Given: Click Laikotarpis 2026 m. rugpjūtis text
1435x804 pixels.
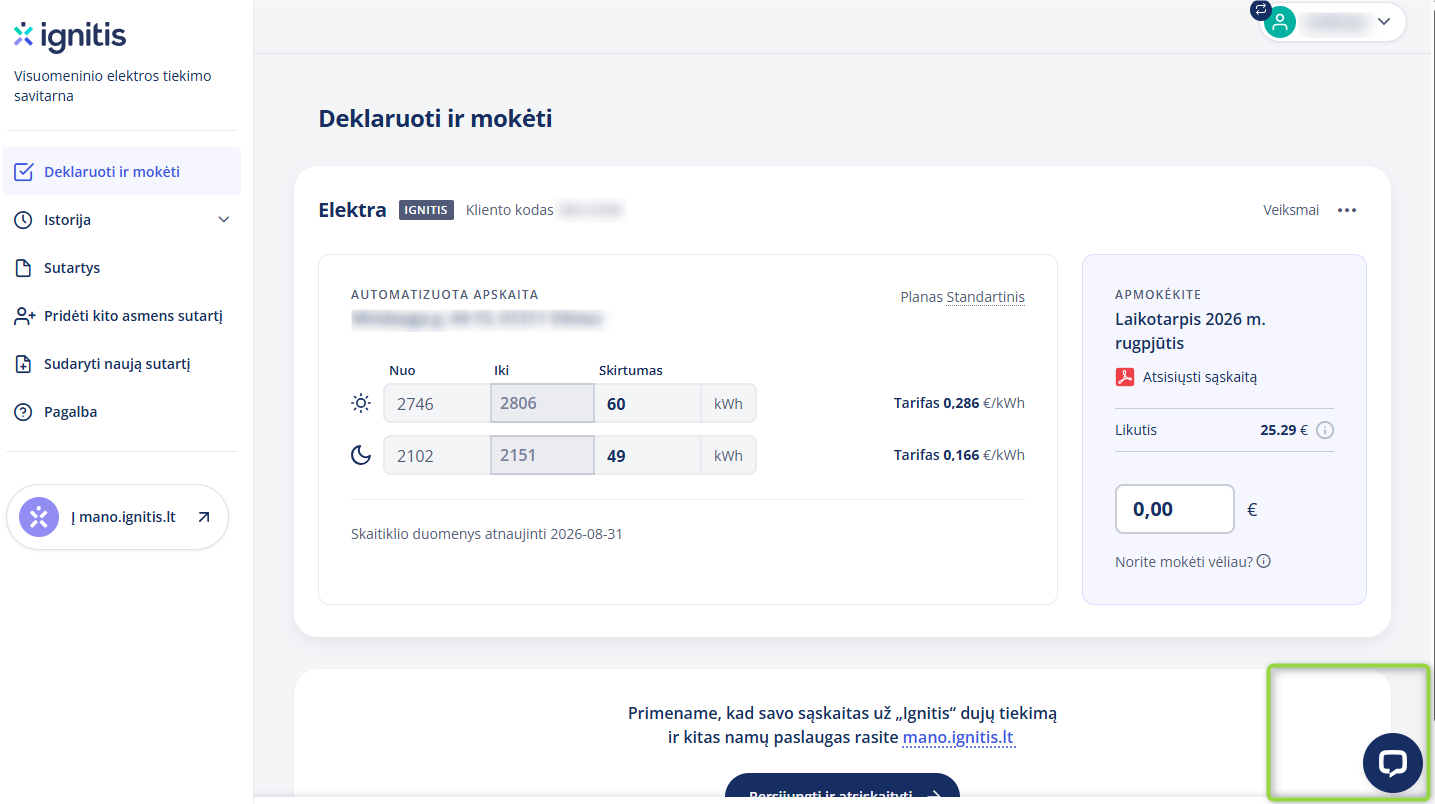Looking at the screenshot, I should [x=1190, y=332].
